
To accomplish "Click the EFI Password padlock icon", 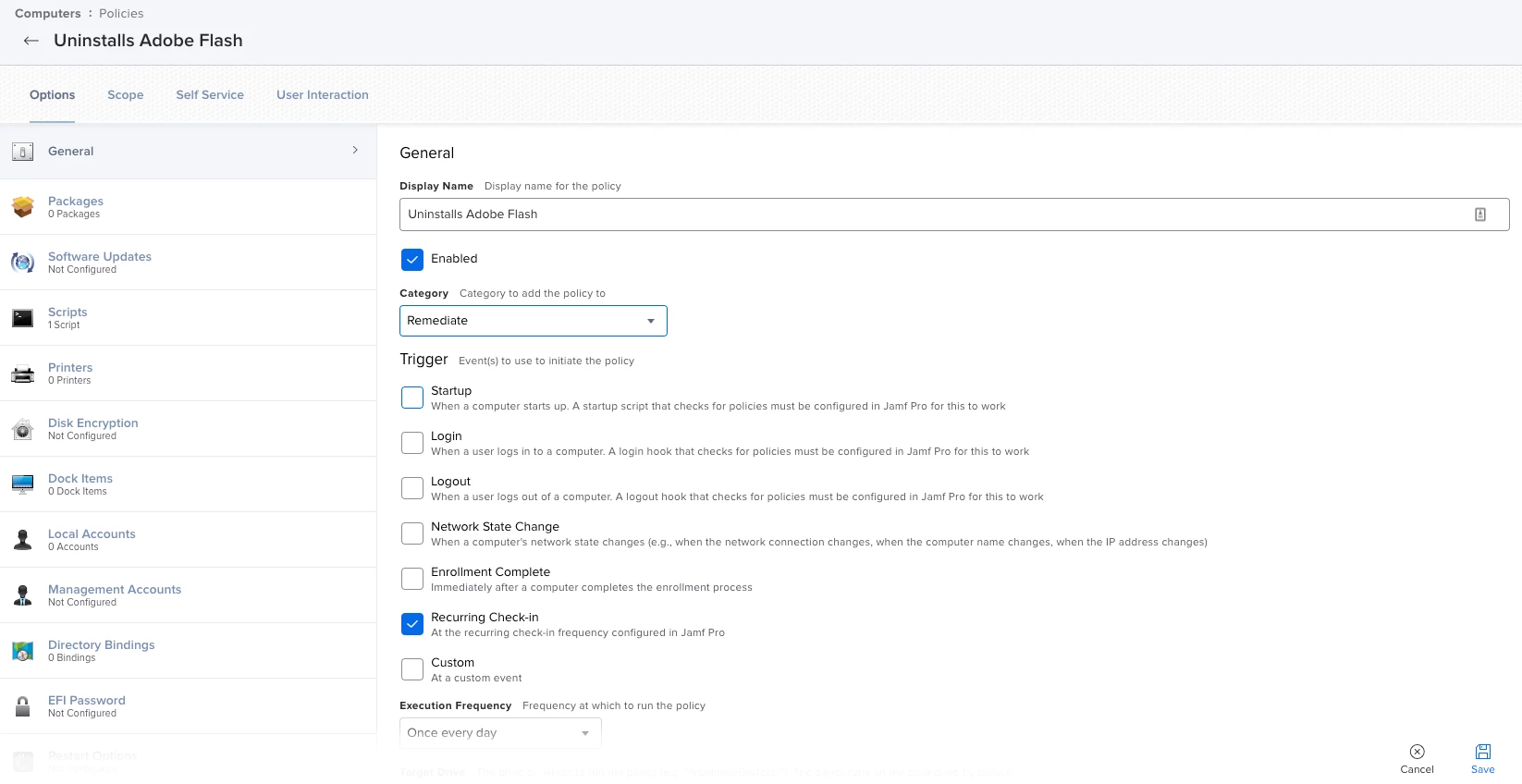I will tap(23, 706).
